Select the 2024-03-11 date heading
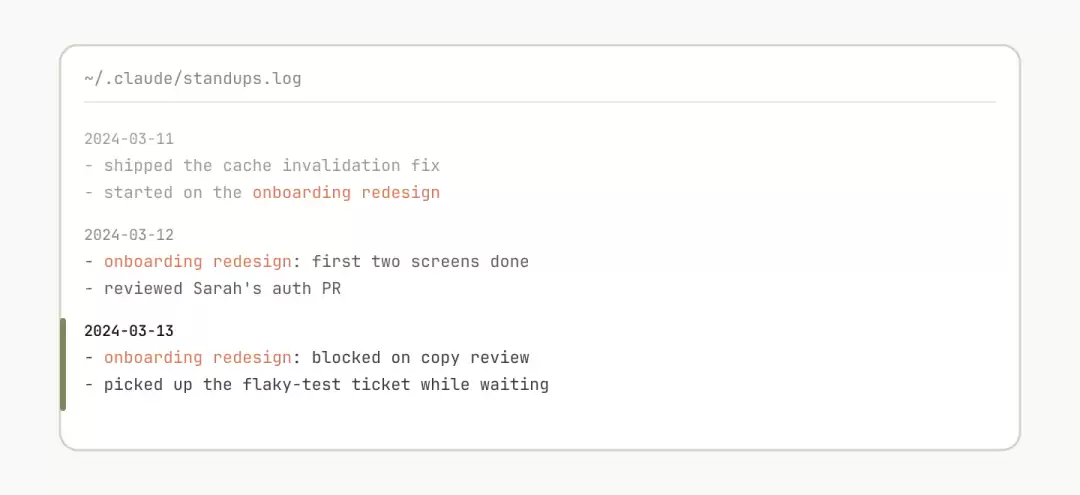The height and width of the screenshot is (495, 1080). click(x=129, y=139)
